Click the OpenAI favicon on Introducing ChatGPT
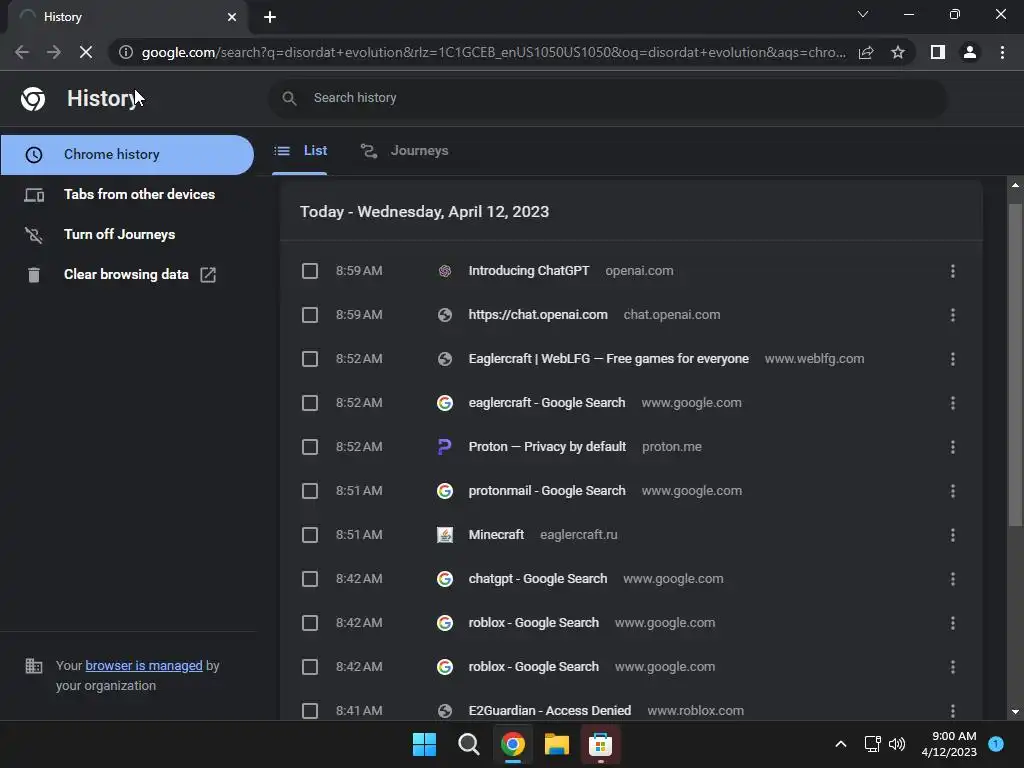This screenshot has height=768, width=1024. coord(445,271)
